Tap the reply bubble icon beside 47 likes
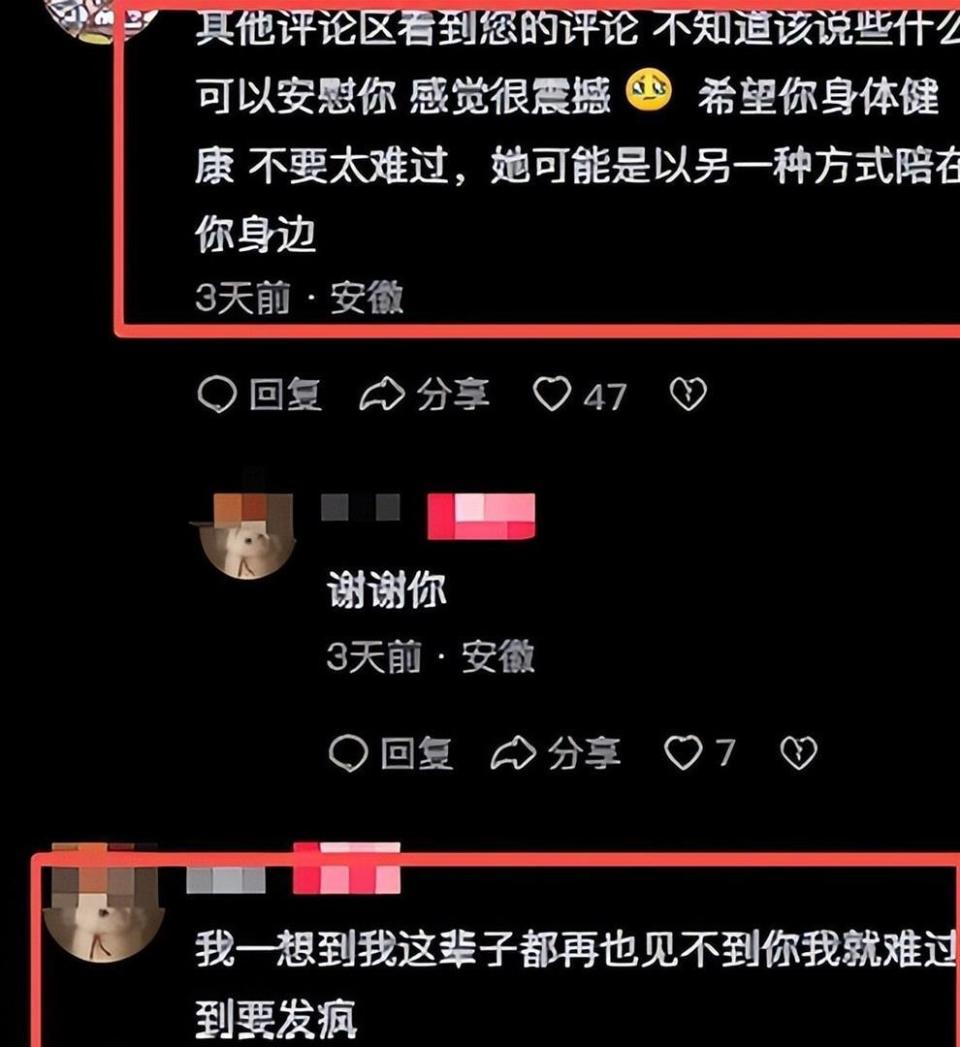This screenshot has width=960, height=1047. (x=217, y=394)
